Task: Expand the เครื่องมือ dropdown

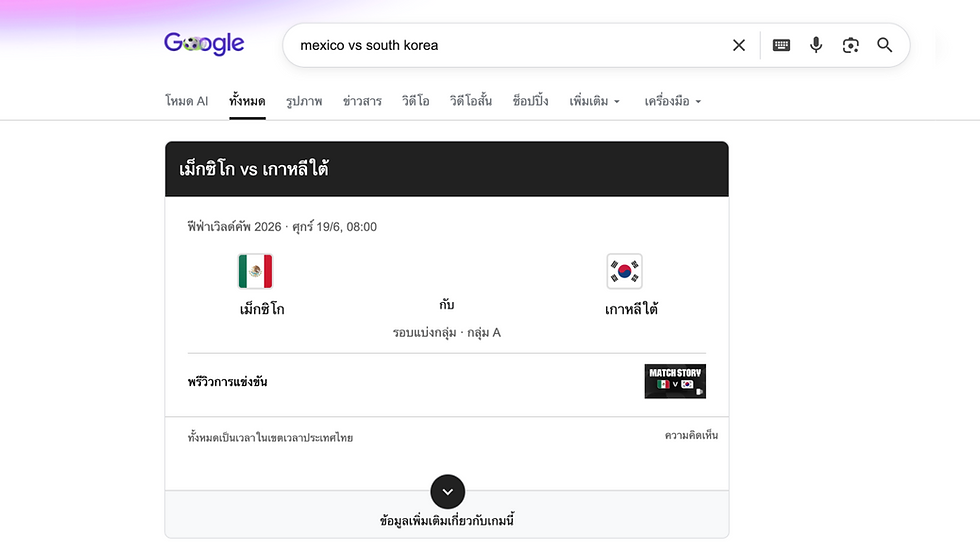Action: pos(672,101)
